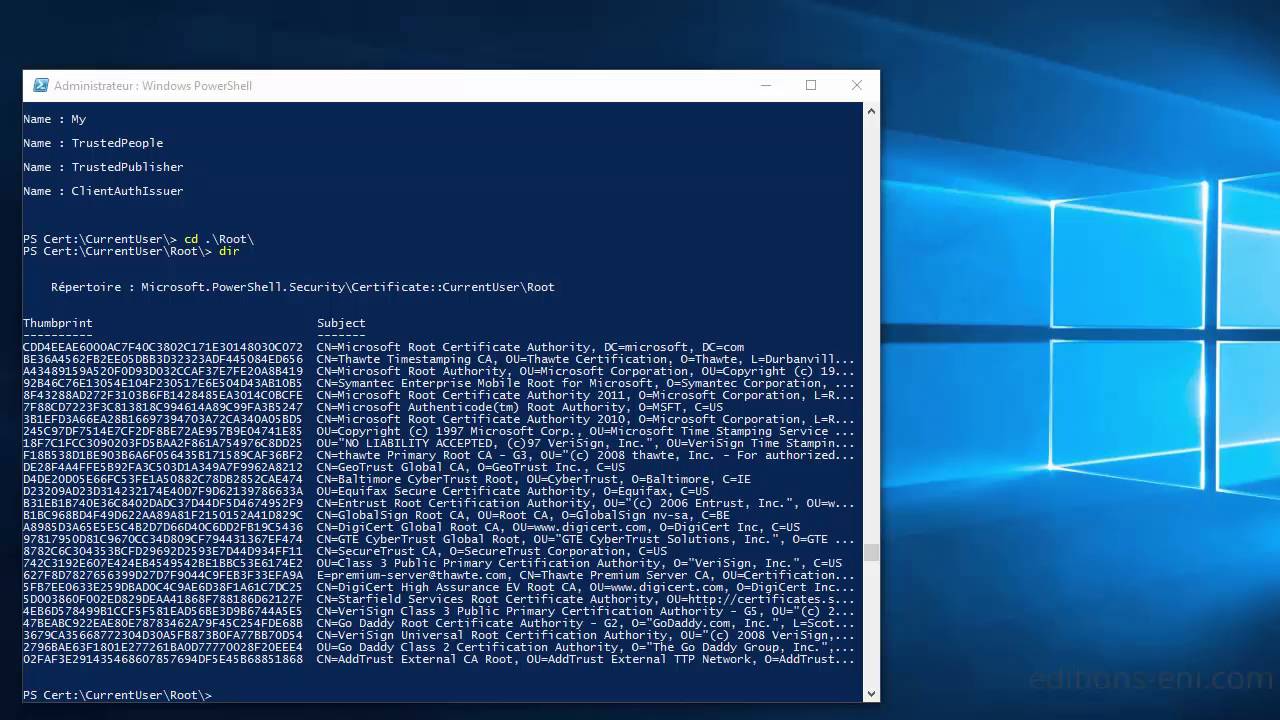Click the 'Thumbprint' column header
The height and width of the screenshot is (720, 1280).
pos(58,323)
